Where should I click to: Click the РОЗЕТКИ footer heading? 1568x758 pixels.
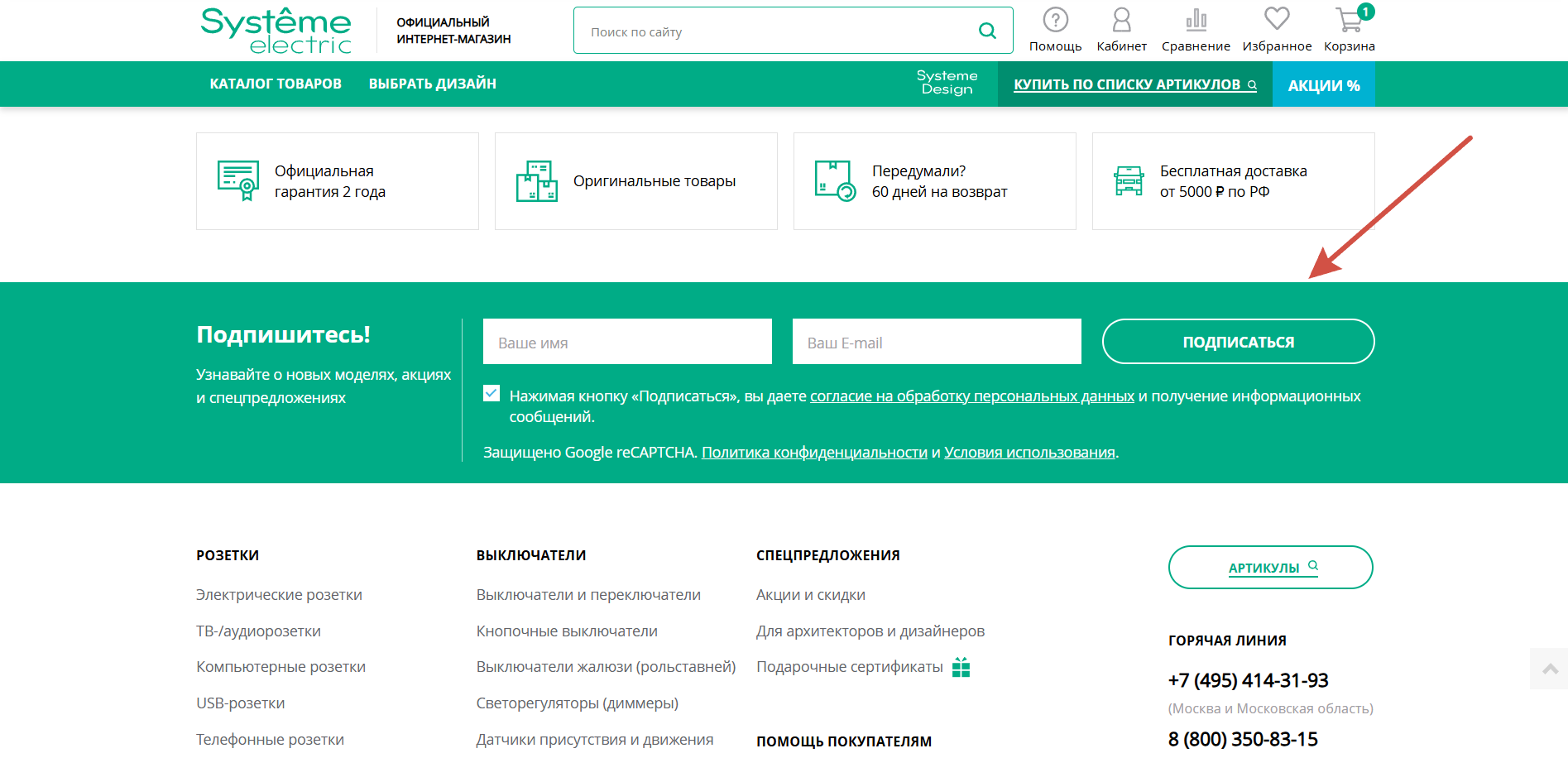228,555
